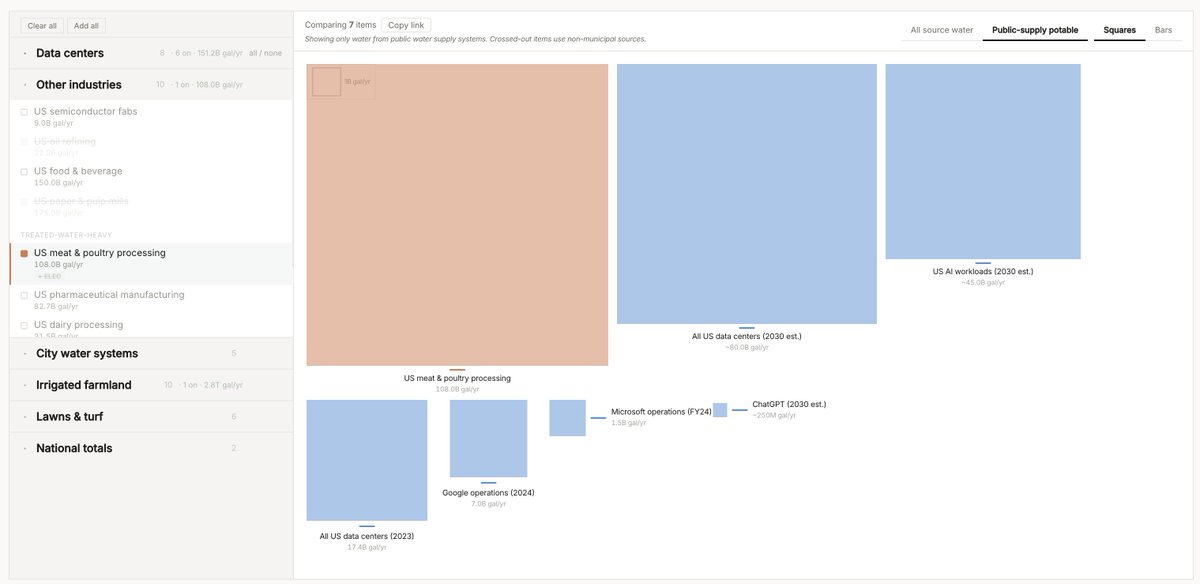Click the '~45.0B gal/yr' value
Viewport: 1200px width, 584px height.
point(983,282)
